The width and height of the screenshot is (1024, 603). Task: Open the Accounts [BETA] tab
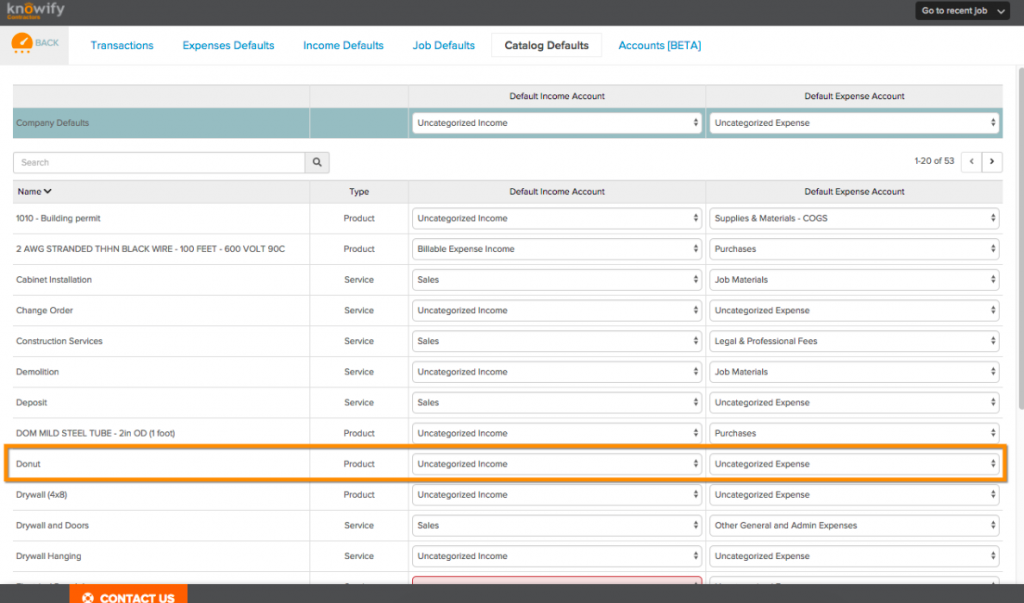pos(658,45)
